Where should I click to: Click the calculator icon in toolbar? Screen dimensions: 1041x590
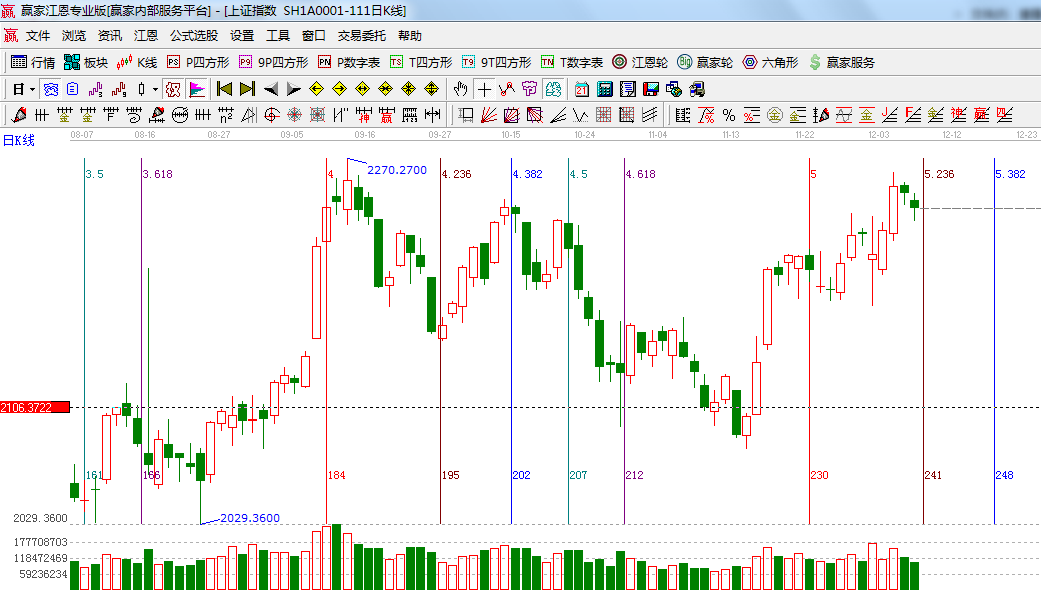pos(604,89)
